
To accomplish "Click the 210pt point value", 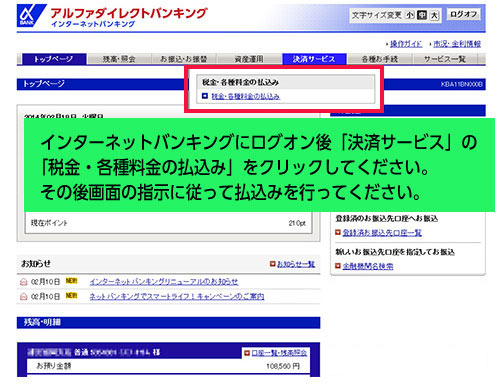I will (x=297, y=223).
